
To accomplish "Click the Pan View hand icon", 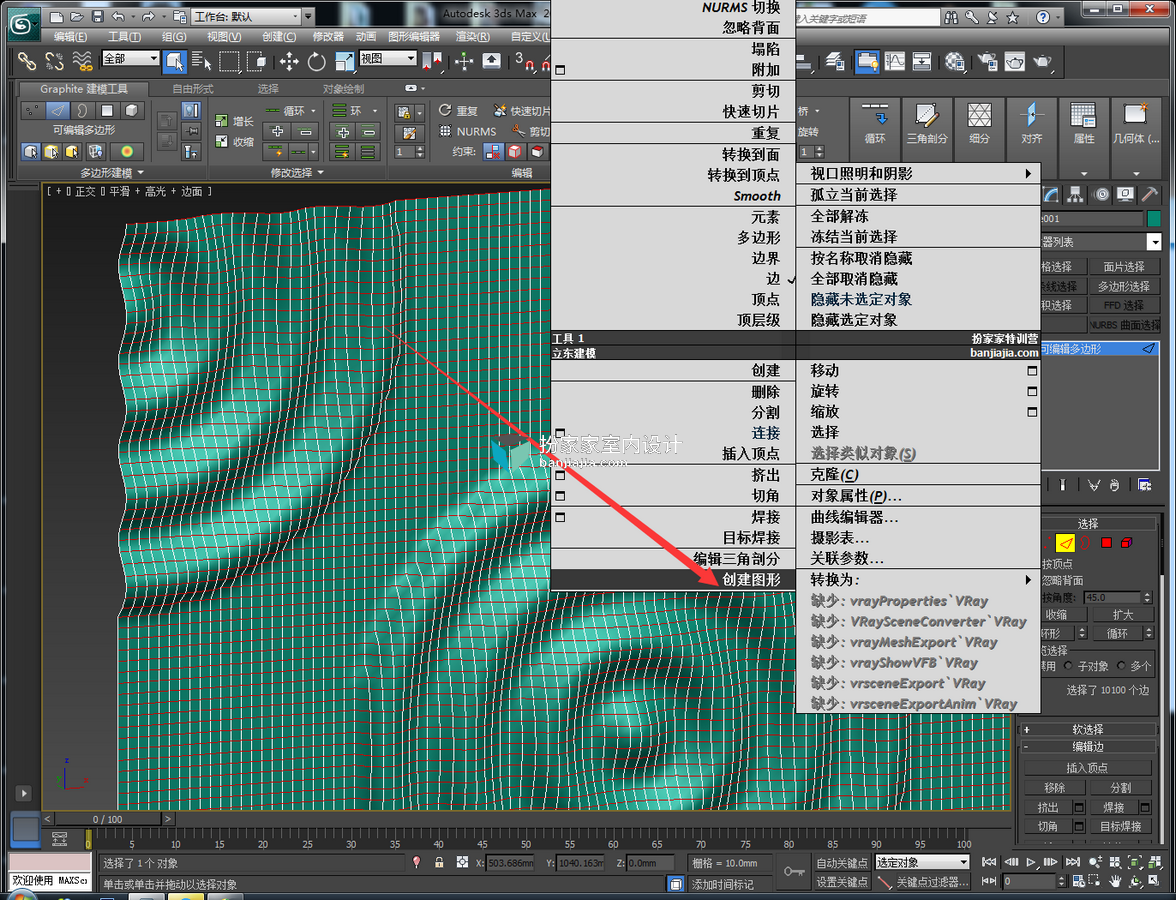I will tap(1116, 881).
